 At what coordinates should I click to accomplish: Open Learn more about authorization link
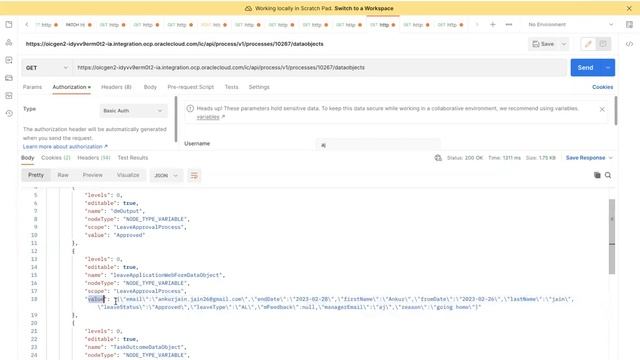click(x=65, y=147)
